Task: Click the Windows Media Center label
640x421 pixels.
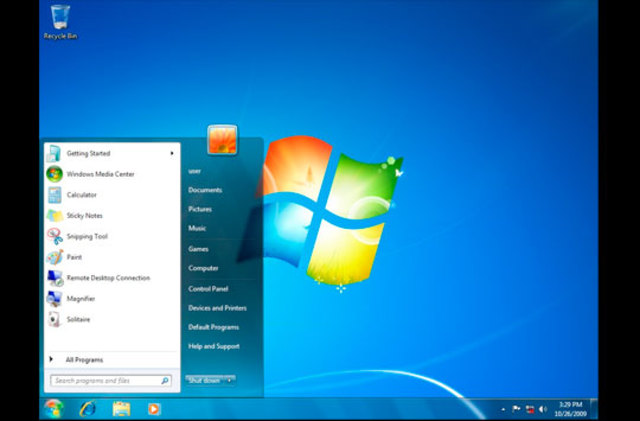Action: coord(100,174)
